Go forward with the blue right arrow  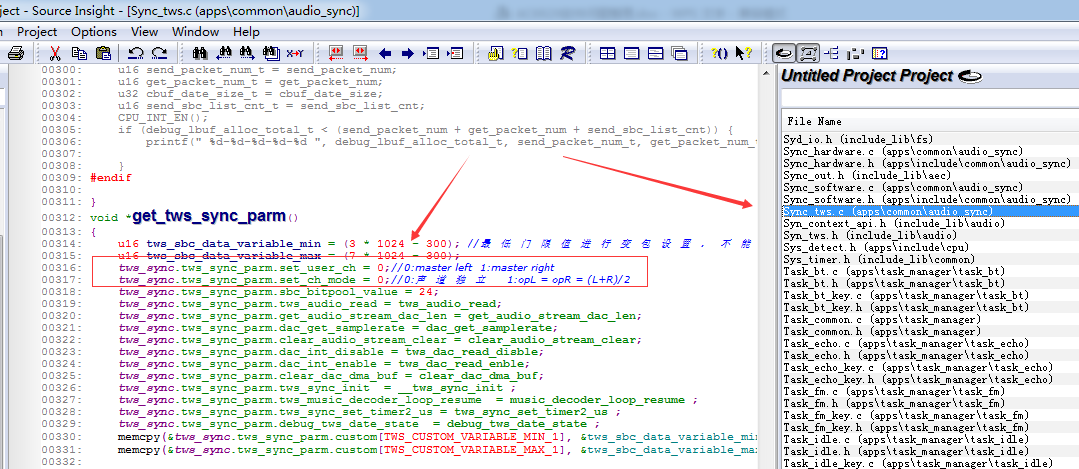407,53
